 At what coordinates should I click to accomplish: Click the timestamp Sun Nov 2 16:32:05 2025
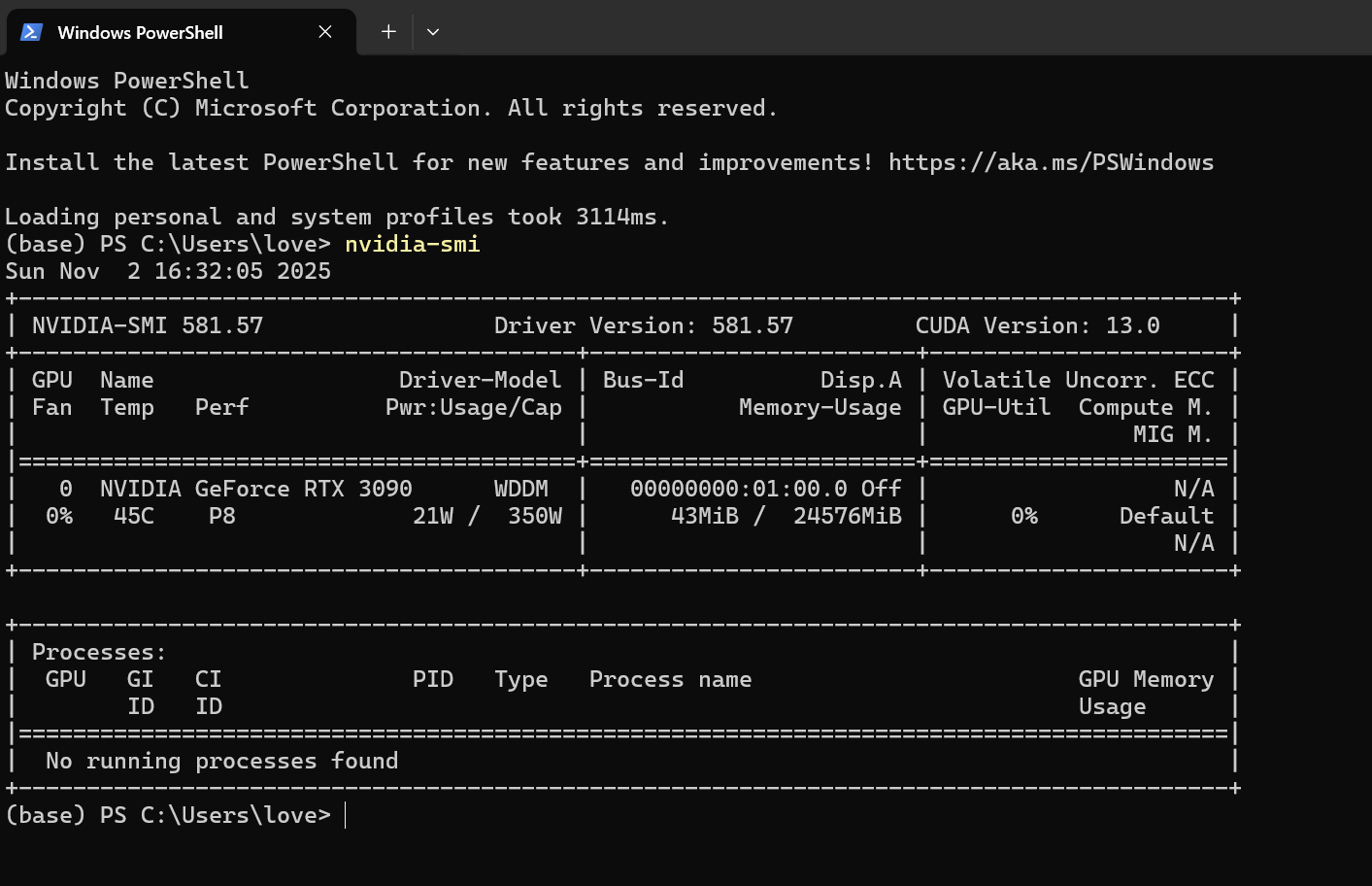(168, 271)
